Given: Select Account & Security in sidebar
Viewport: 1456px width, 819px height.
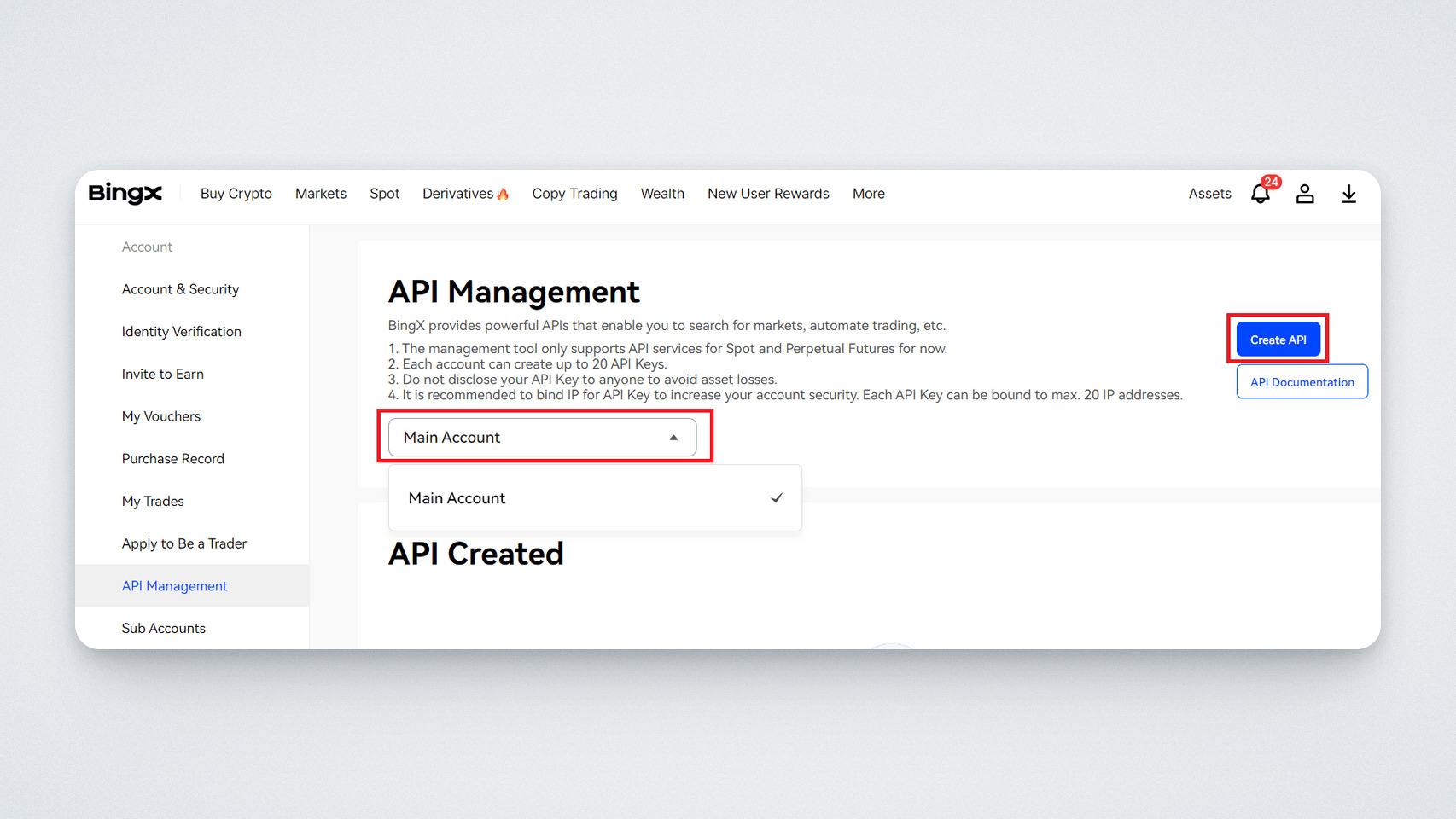Looking at the screenshot, I should (180, 289).
